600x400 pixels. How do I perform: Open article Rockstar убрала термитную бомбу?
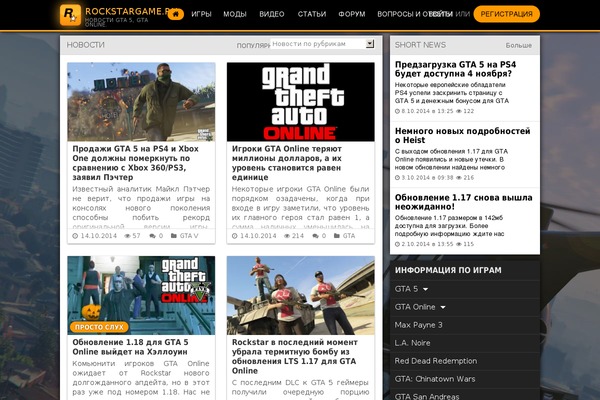coord(295,356)
